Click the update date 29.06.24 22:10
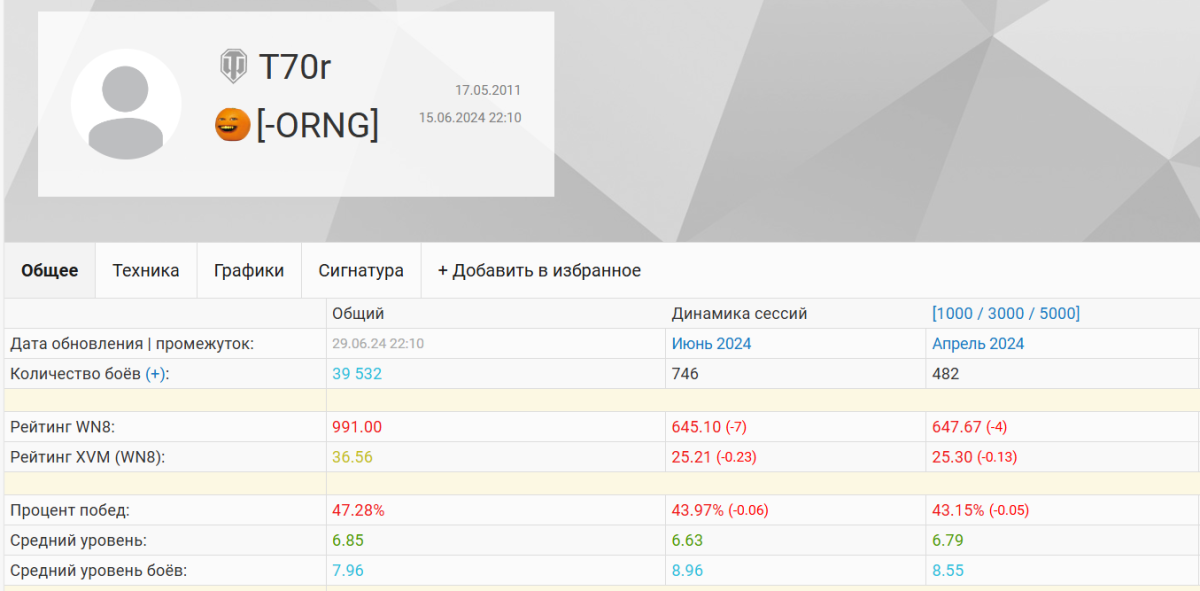The height and width of the screenshot is (591, 1200). tap(378, 343)
